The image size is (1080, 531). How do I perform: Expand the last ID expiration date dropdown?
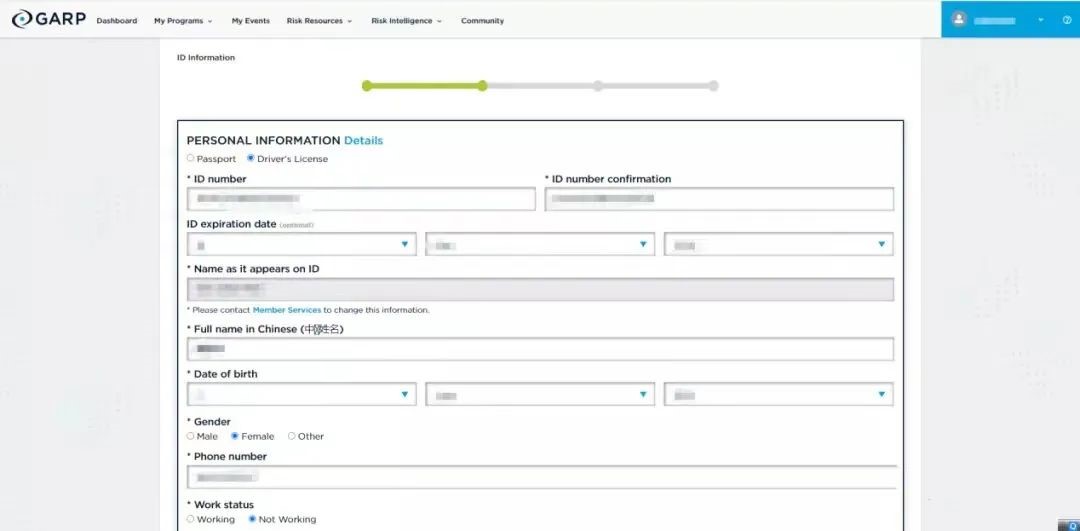[x=778, y=244]
